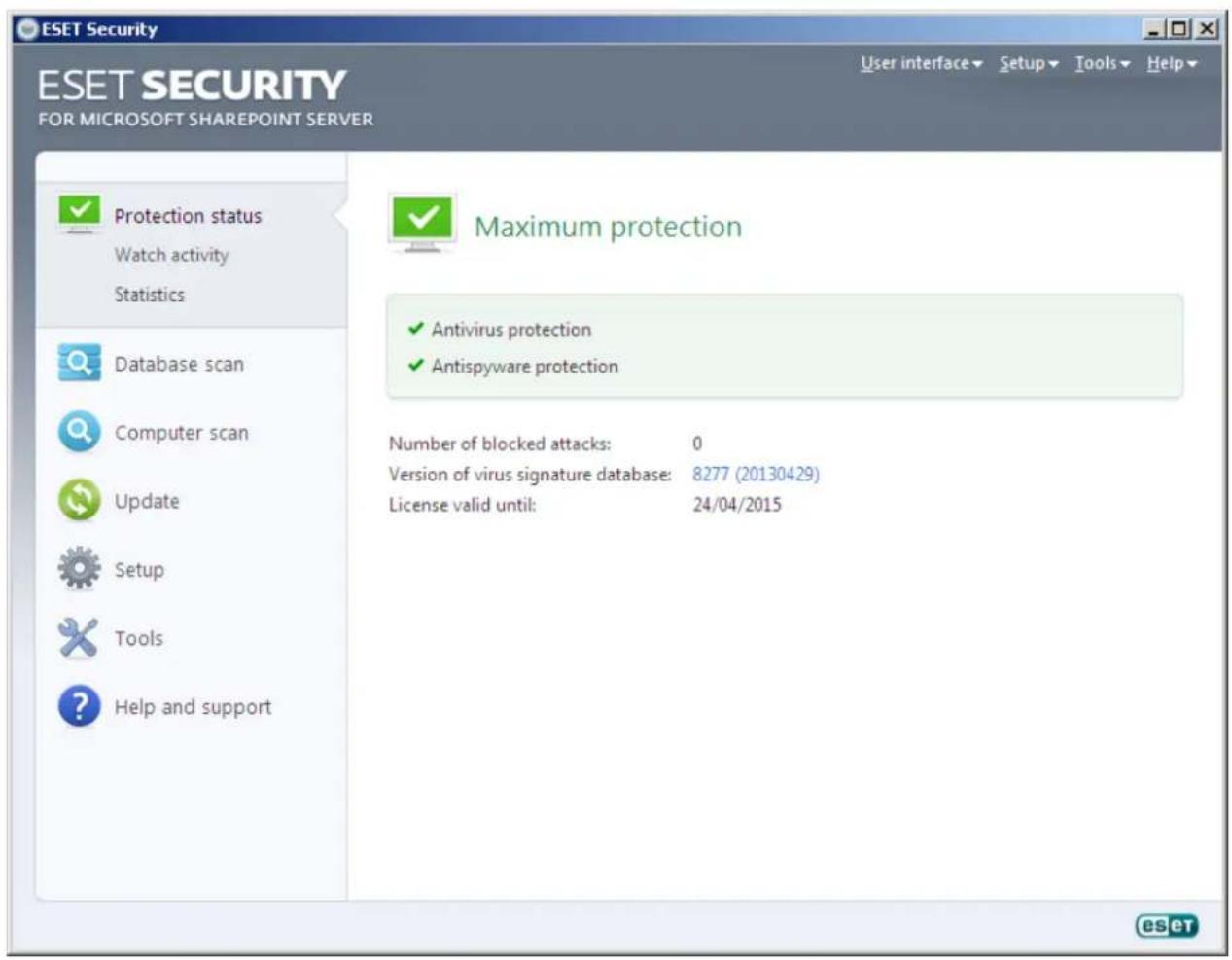Open the Help dropdown in top bar

coord(1171,63)
